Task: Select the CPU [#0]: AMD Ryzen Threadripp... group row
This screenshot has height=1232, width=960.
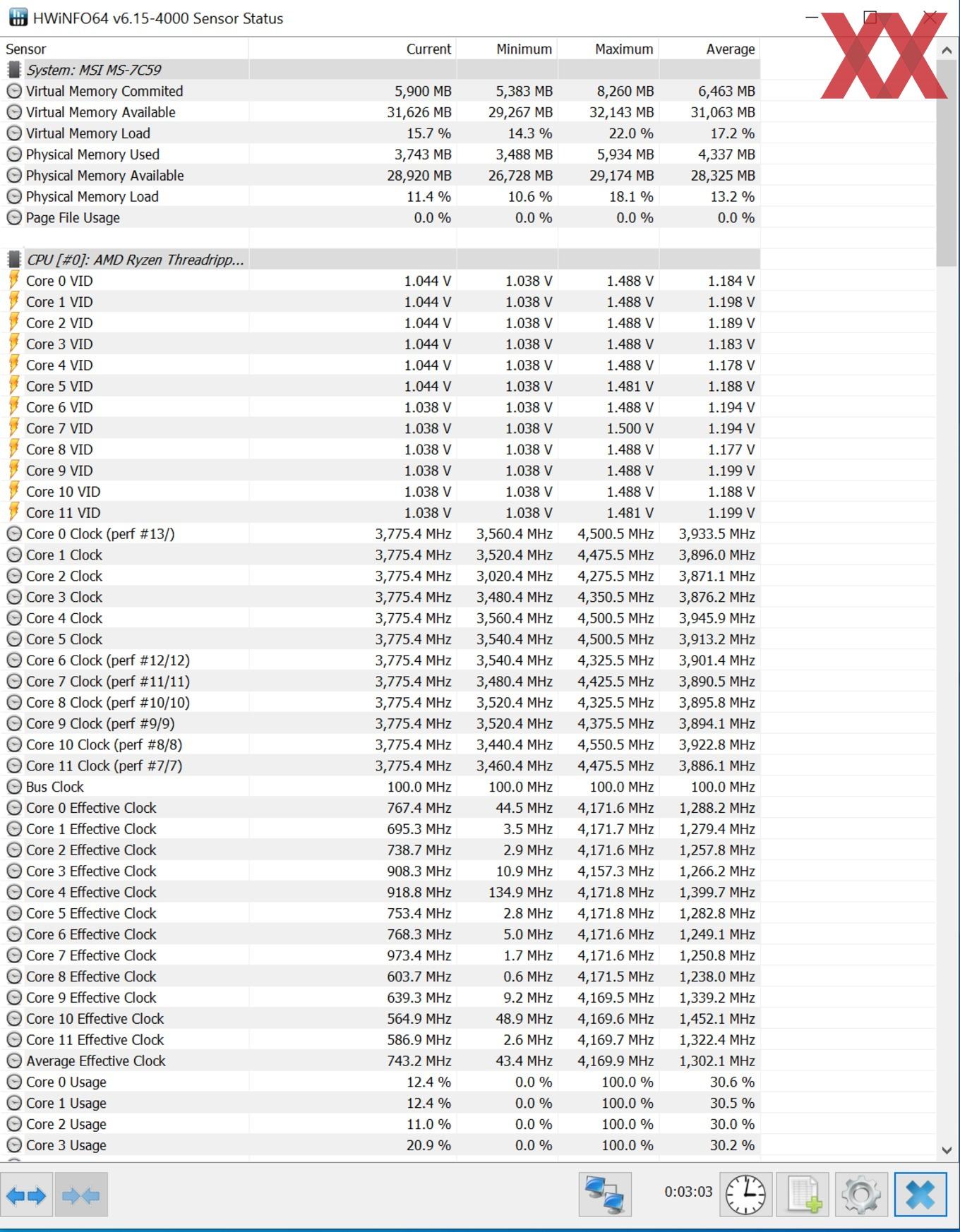Action: tap(380, 260)
